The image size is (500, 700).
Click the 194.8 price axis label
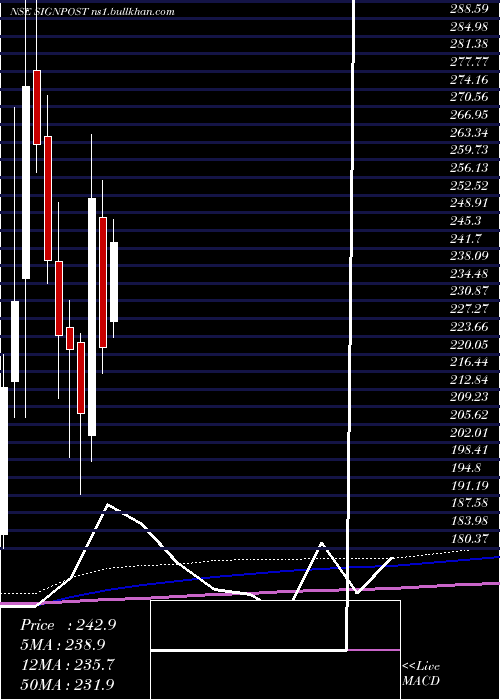pos(466,467)
